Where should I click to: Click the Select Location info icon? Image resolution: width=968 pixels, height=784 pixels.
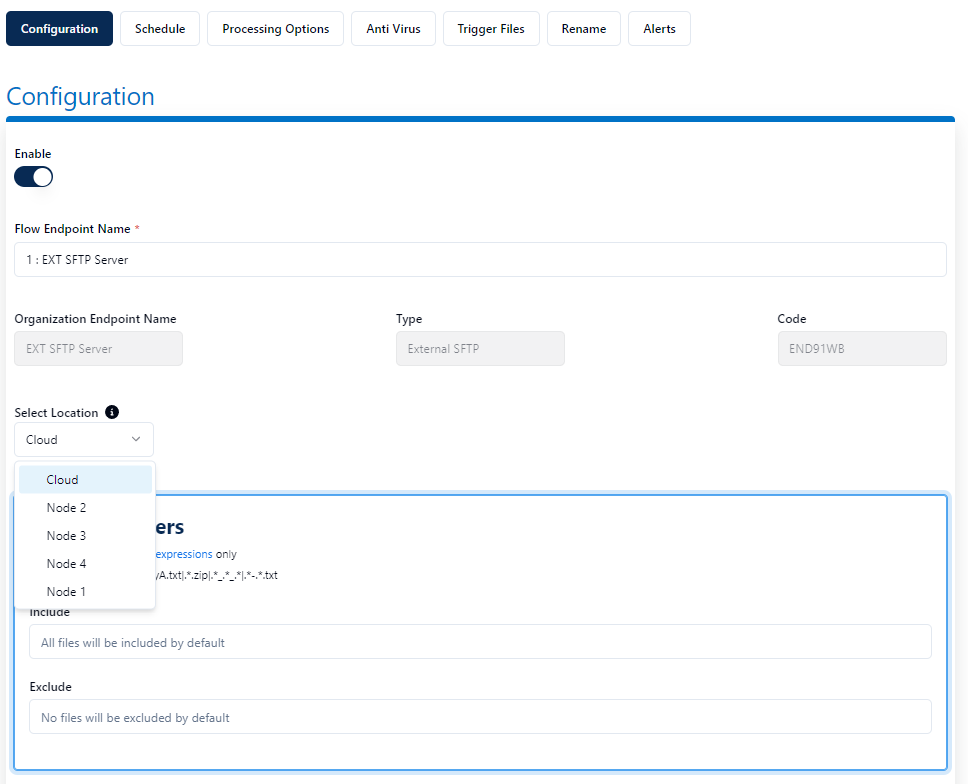click(x=112, y=412)
